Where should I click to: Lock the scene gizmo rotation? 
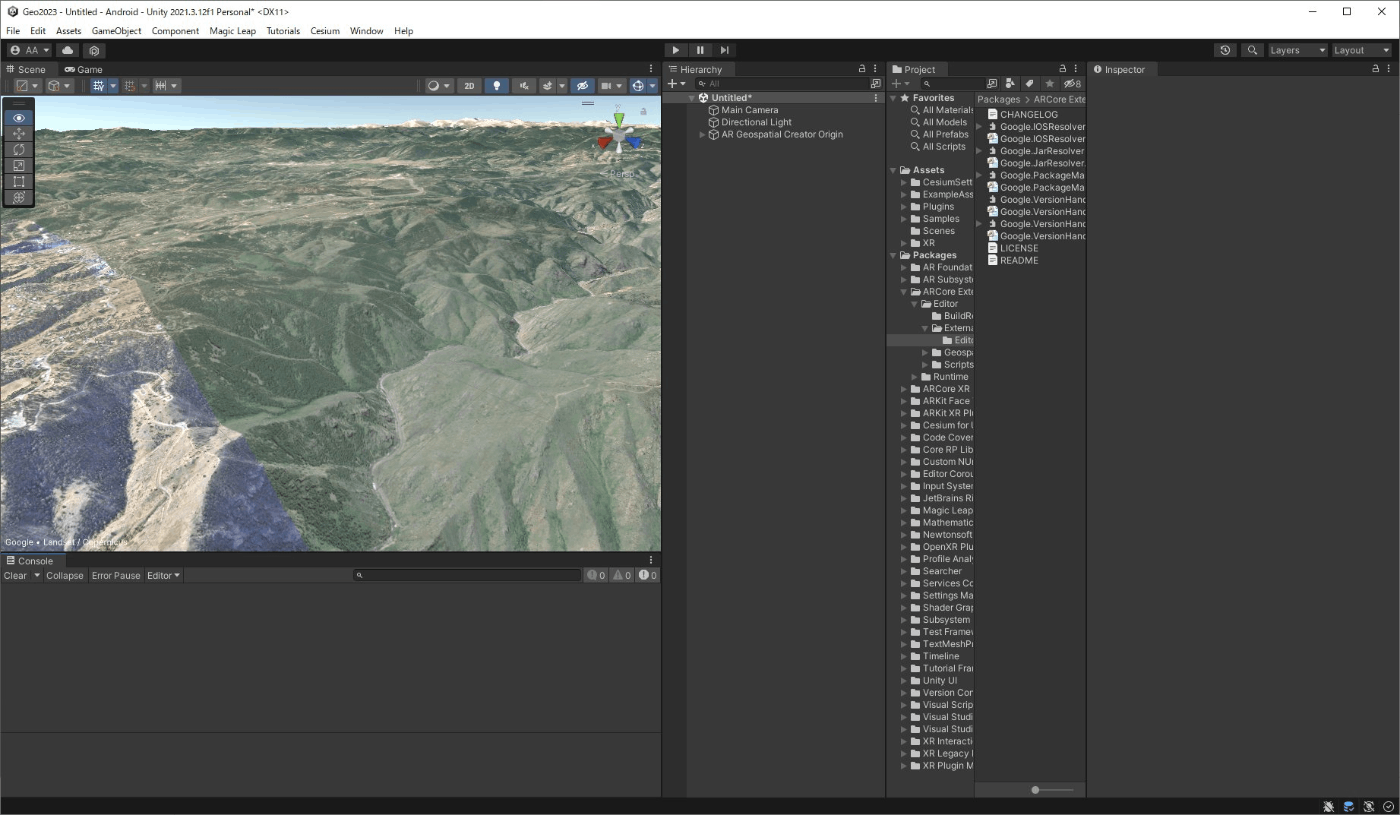[642, 111]
